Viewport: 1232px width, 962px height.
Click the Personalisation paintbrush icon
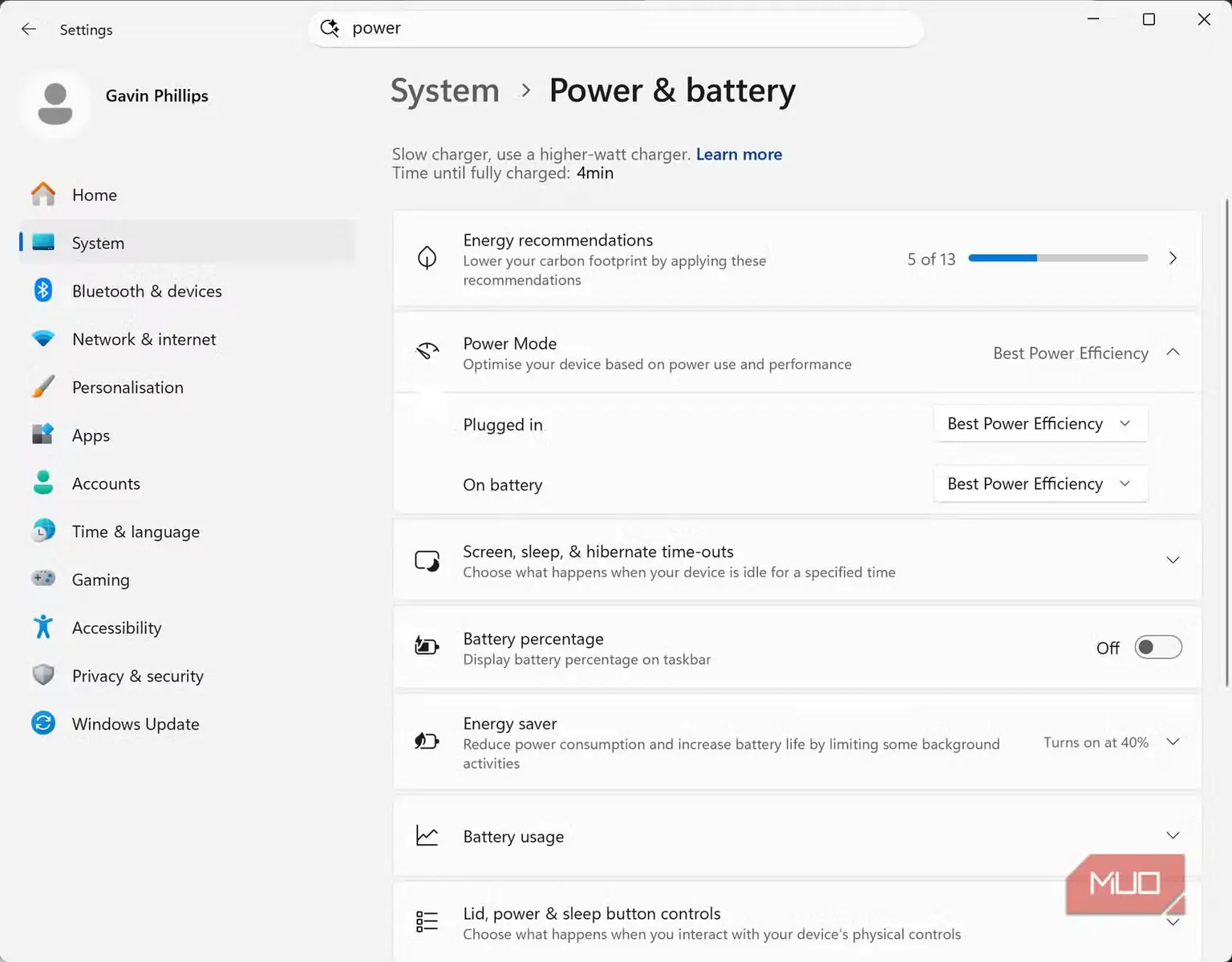point(43,386)
